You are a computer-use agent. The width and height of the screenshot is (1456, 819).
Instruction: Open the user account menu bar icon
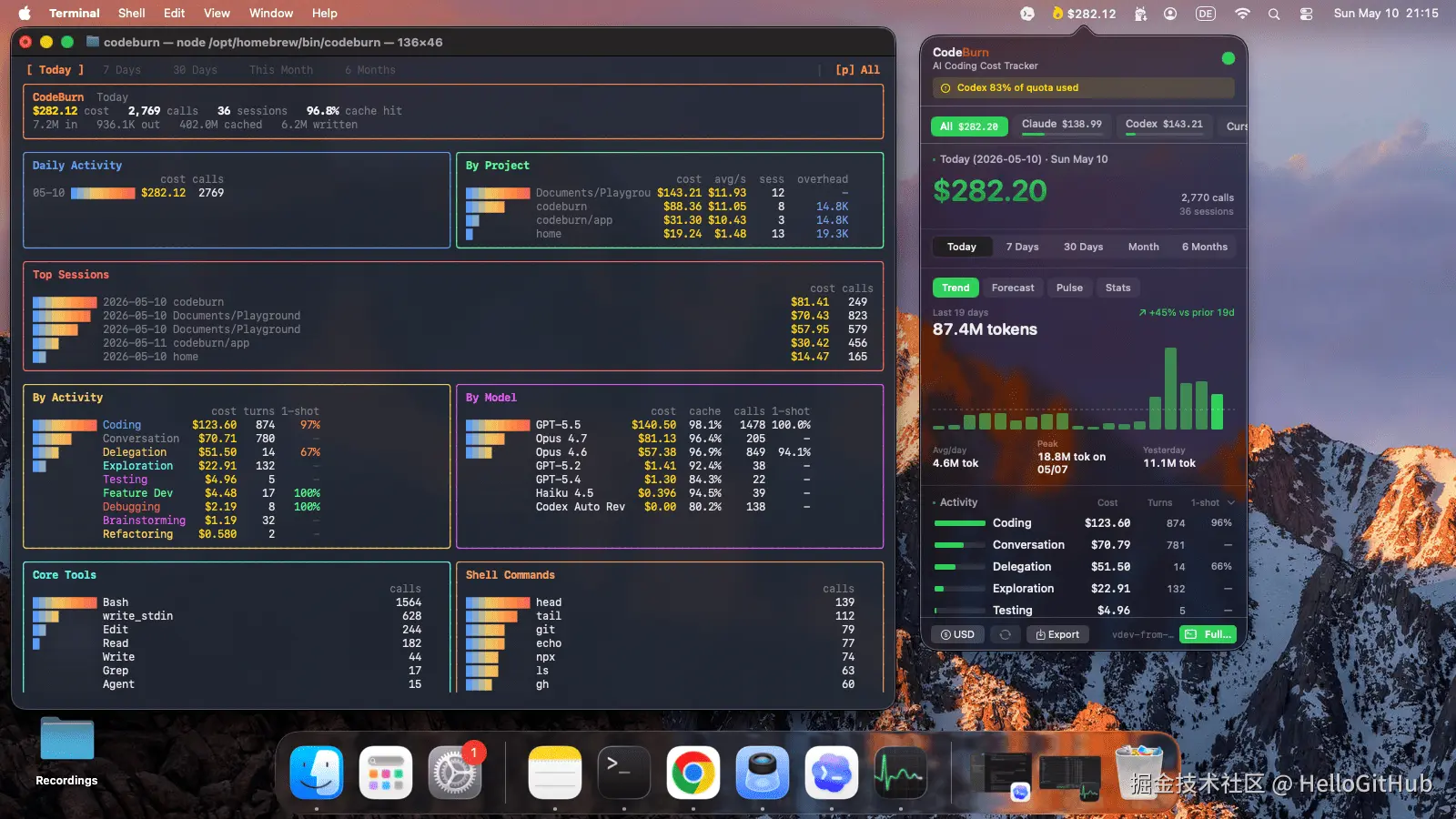(x=1170, y=14)
